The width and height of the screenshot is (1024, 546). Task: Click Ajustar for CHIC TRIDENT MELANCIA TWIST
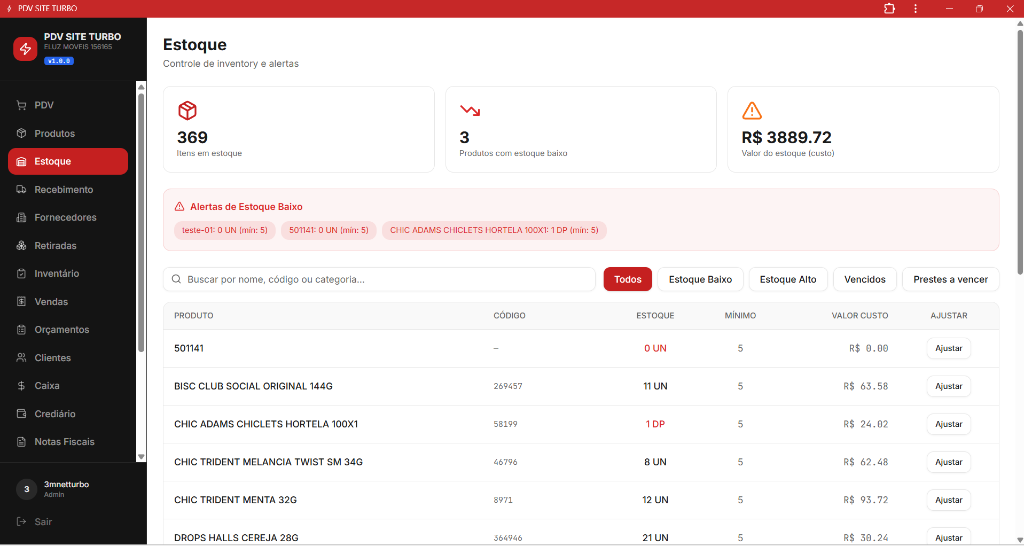tap(948, 462)
